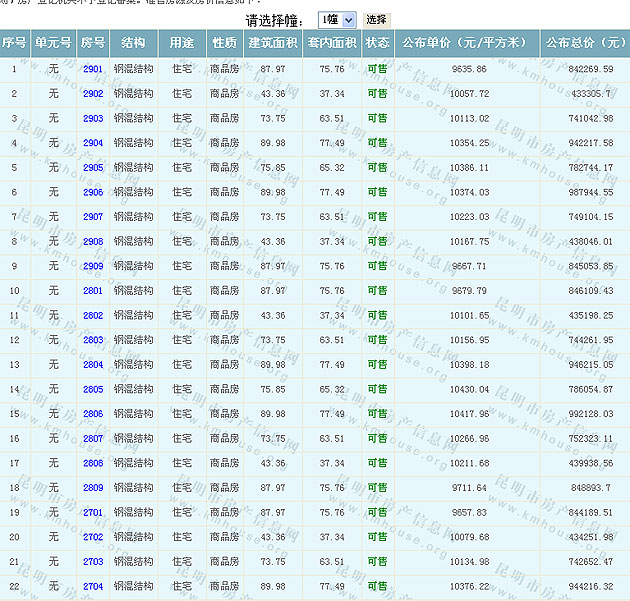The height and width of the screenshot is (601, 630).
Task: Click room number 2809 link
Action: (x=93, y=488)
